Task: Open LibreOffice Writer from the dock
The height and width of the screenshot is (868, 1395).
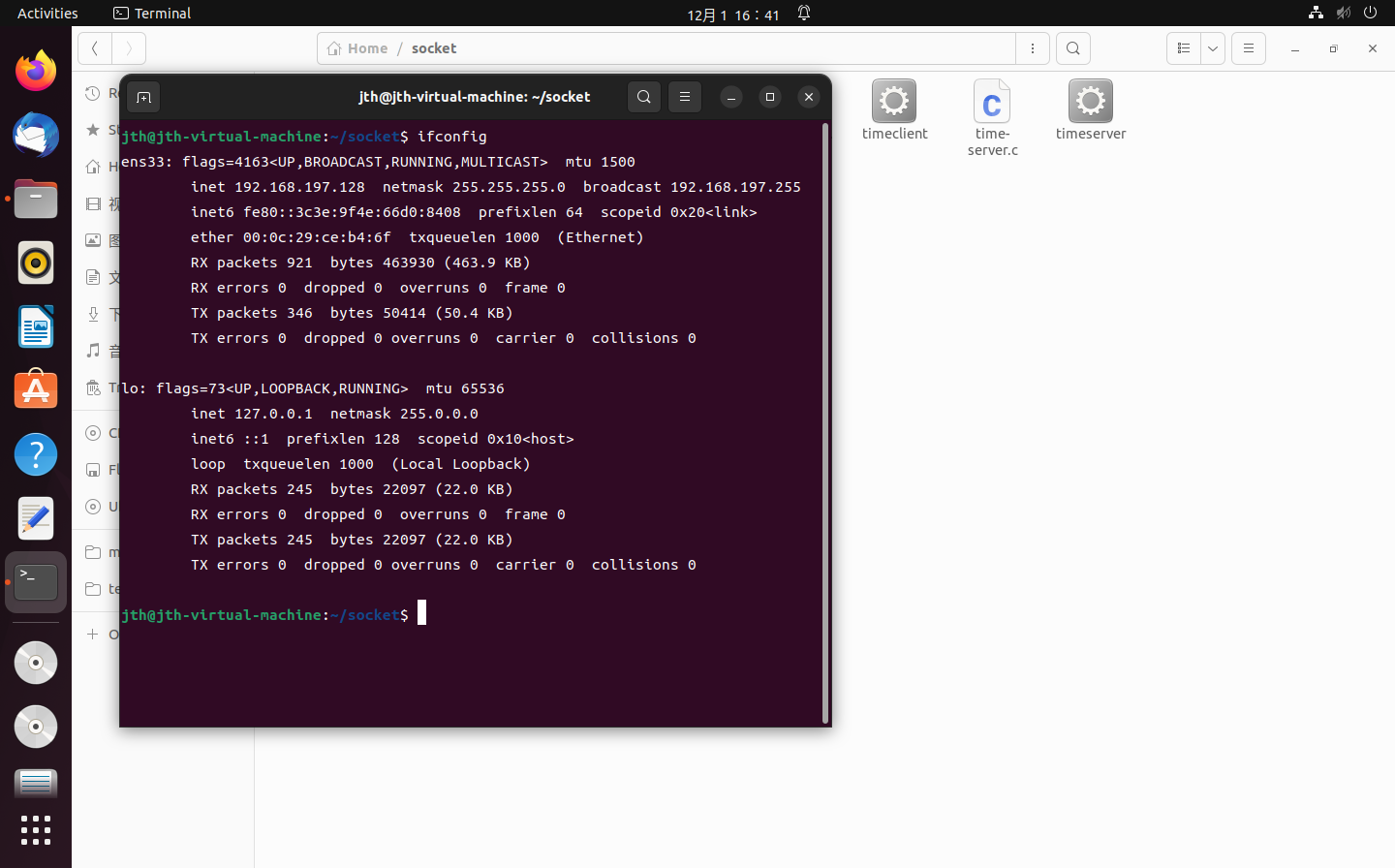Action: click(x=36, y=326)
